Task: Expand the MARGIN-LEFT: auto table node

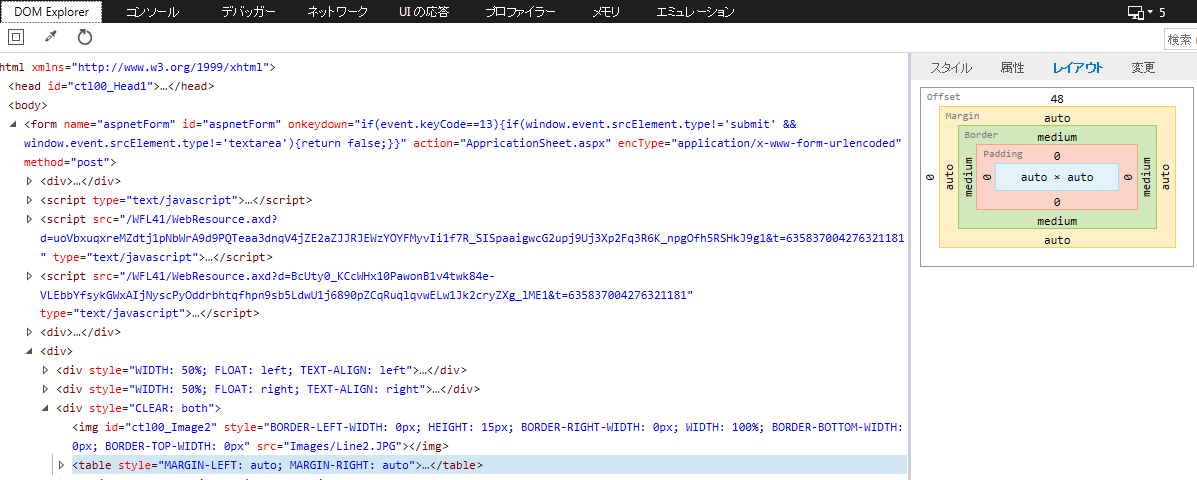Action: [61, 465]
